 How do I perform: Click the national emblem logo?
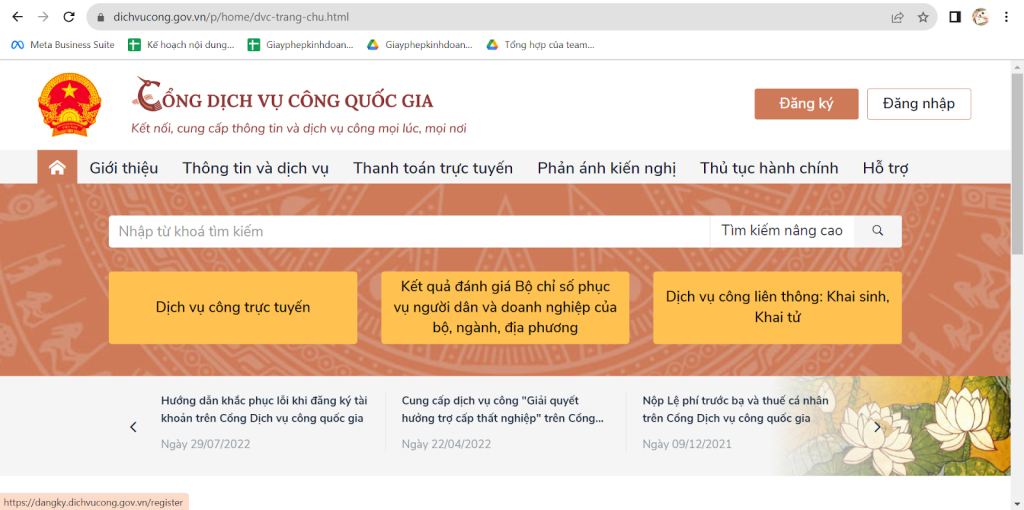click(69, 106)
